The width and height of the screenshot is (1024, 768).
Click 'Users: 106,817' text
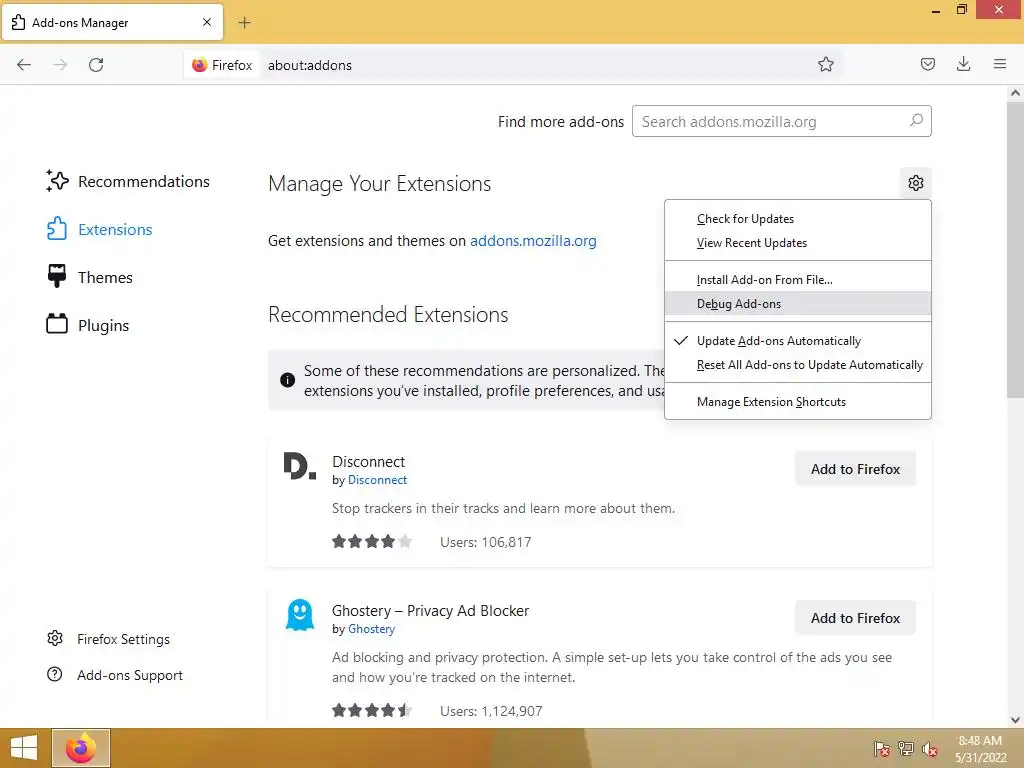coord(485,542)
